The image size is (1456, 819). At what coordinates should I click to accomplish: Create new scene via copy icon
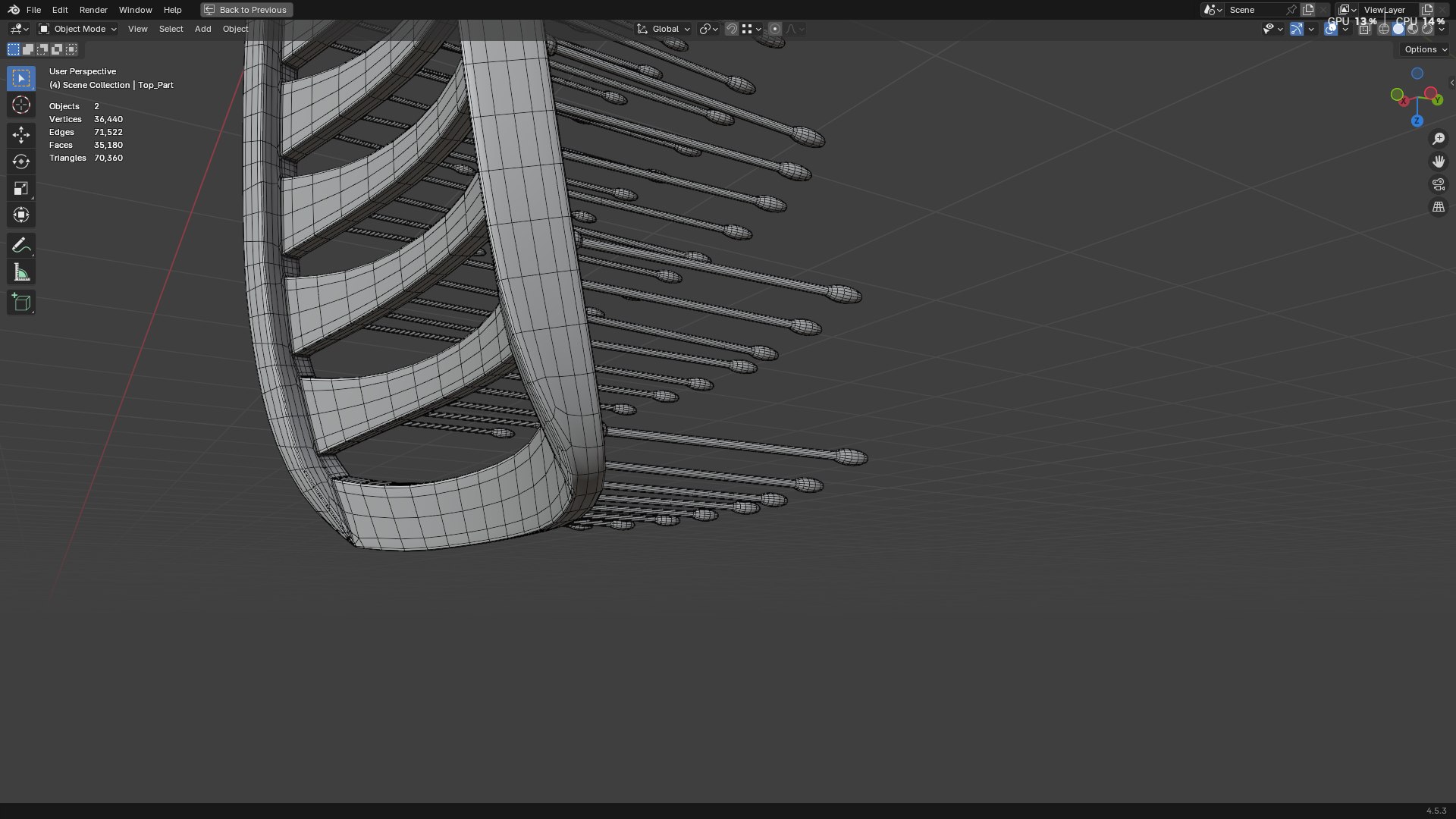[x=1308, y=10]
